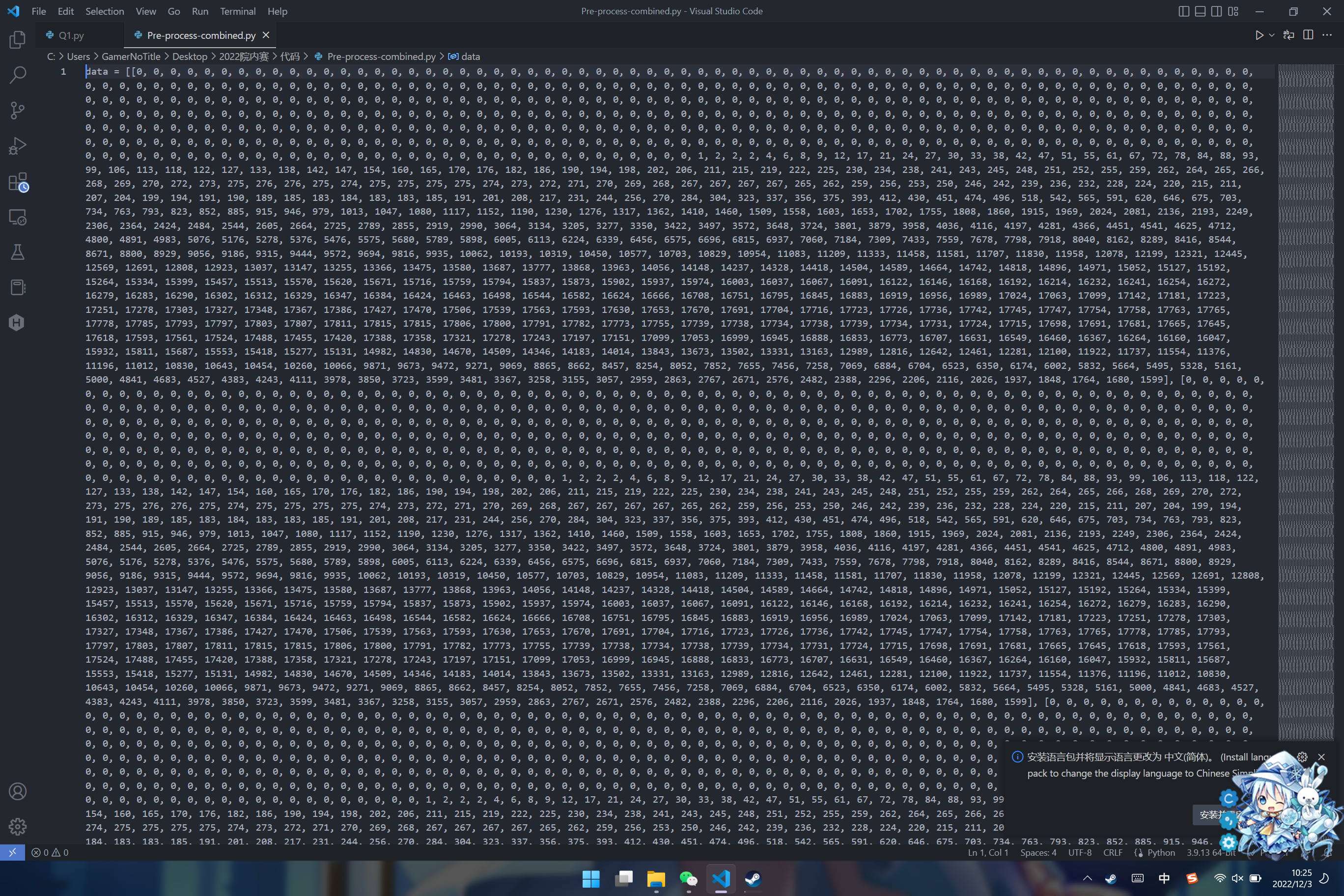Open the Run and Debug view
Viewport: 1344px width, 896px height.
click(x=17, y=146)
